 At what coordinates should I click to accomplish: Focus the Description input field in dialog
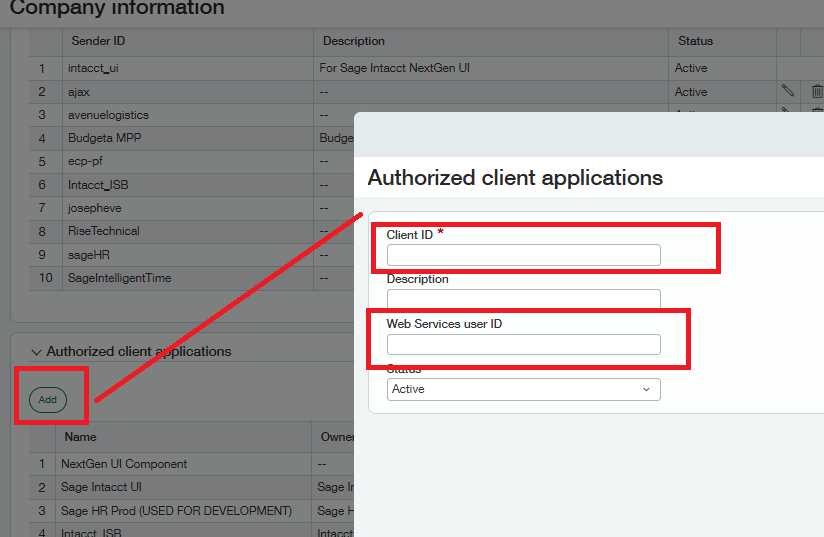(x=523, y=298)
